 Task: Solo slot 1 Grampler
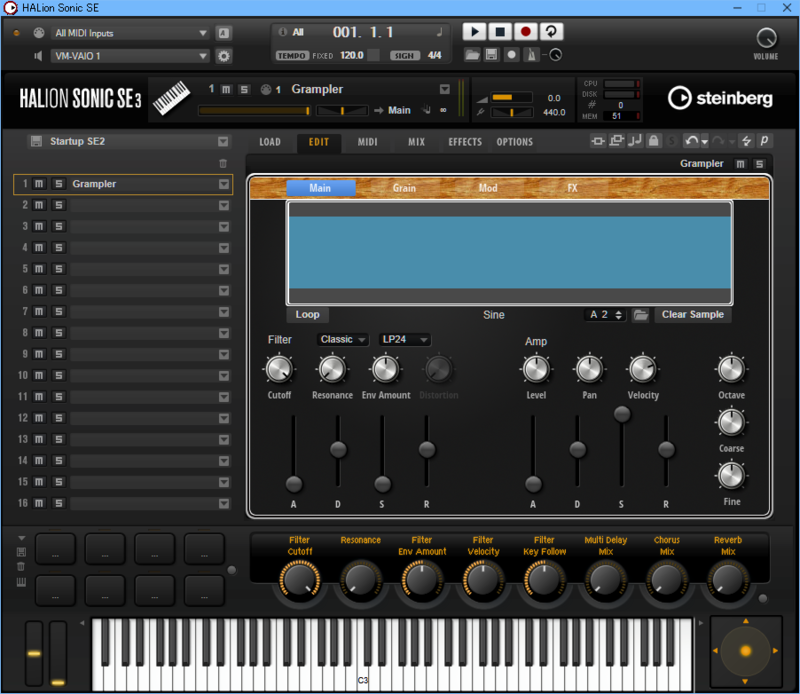tap(59, 184)
